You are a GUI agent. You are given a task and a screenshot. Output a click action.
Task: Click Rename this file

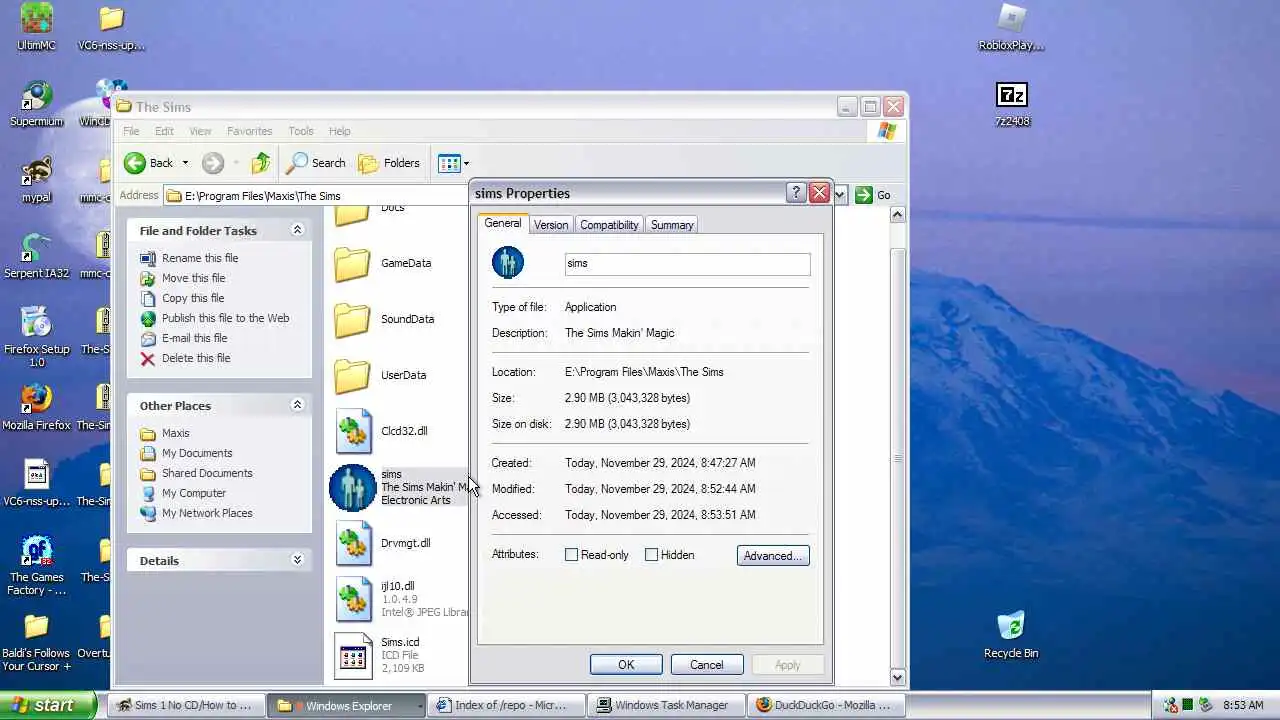click(x=200, y=258)
